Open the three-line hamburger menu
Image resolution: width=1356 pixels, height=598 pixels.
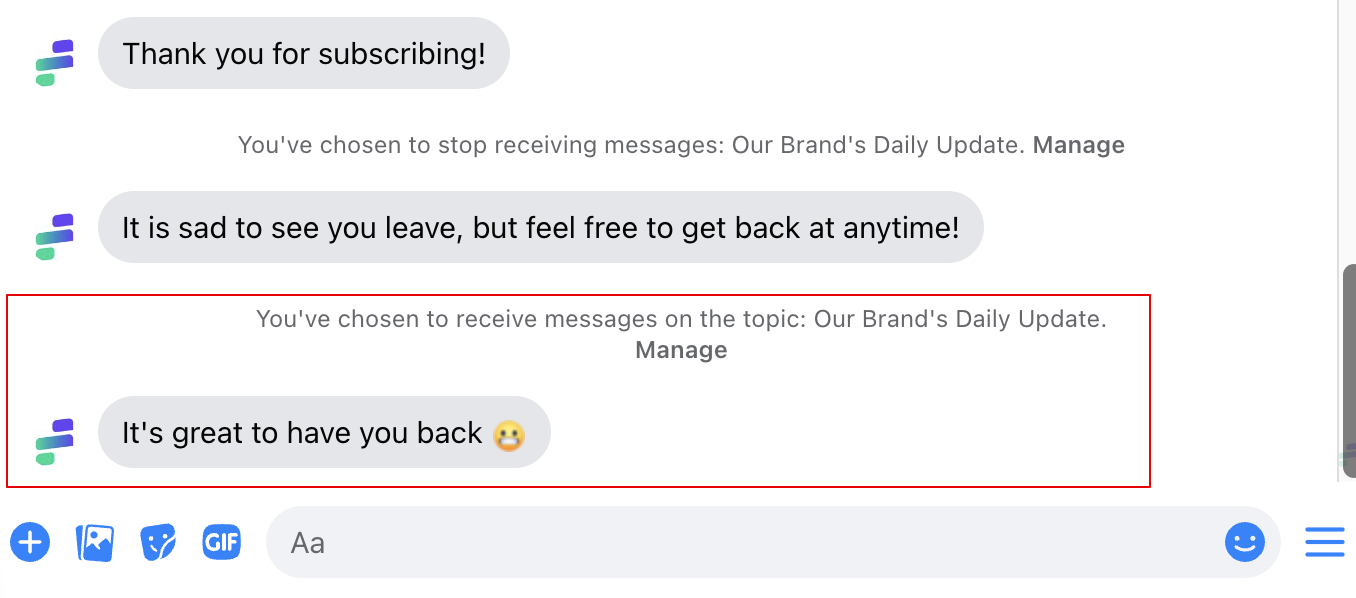[1324, 543]
